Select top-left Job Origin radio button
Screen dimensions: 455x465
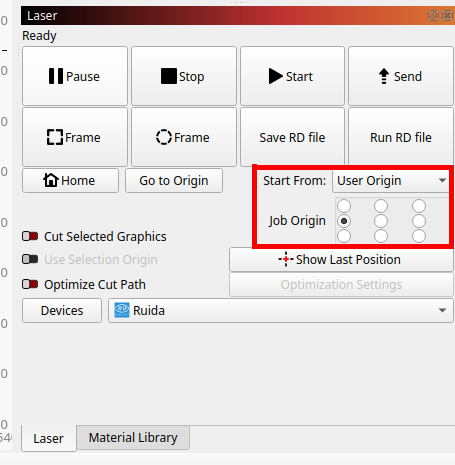coord(344,206)
